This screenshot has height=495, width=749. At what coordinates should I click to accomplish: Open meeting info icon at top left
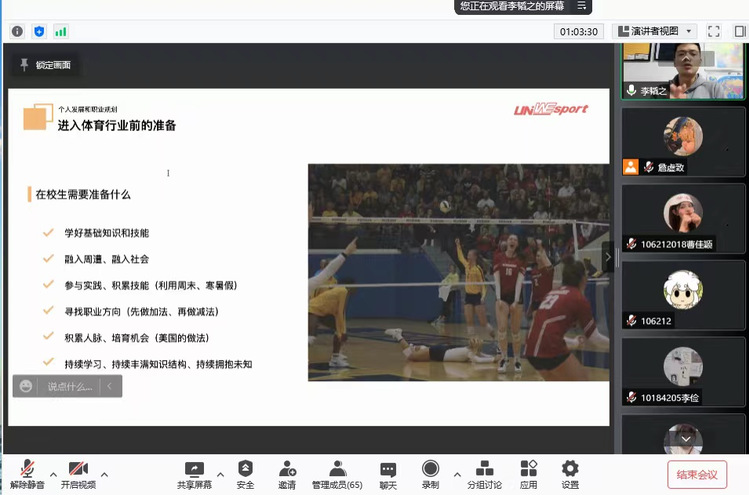coord(17,31)
